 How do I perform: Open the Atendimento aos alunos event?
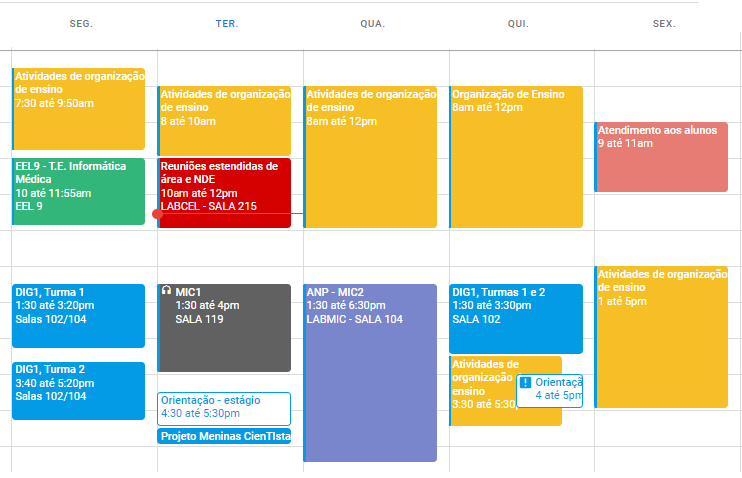[x=662, y=157]
